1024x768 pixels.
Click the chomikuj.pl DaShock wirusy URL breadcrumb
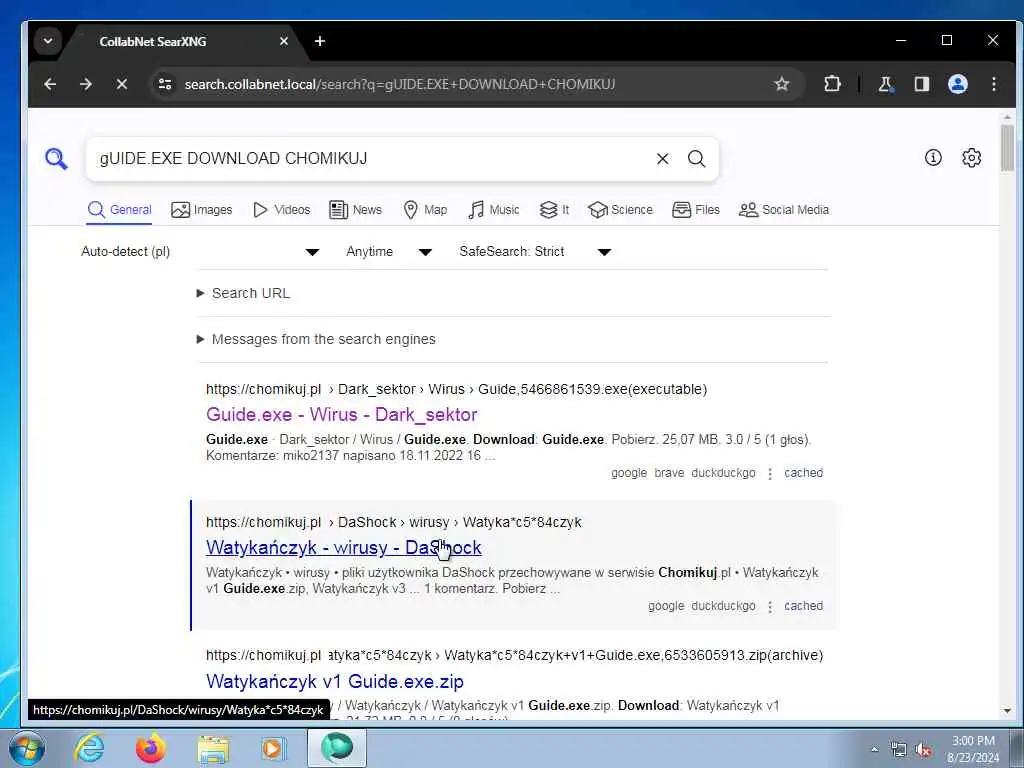(x=394, y=522)
